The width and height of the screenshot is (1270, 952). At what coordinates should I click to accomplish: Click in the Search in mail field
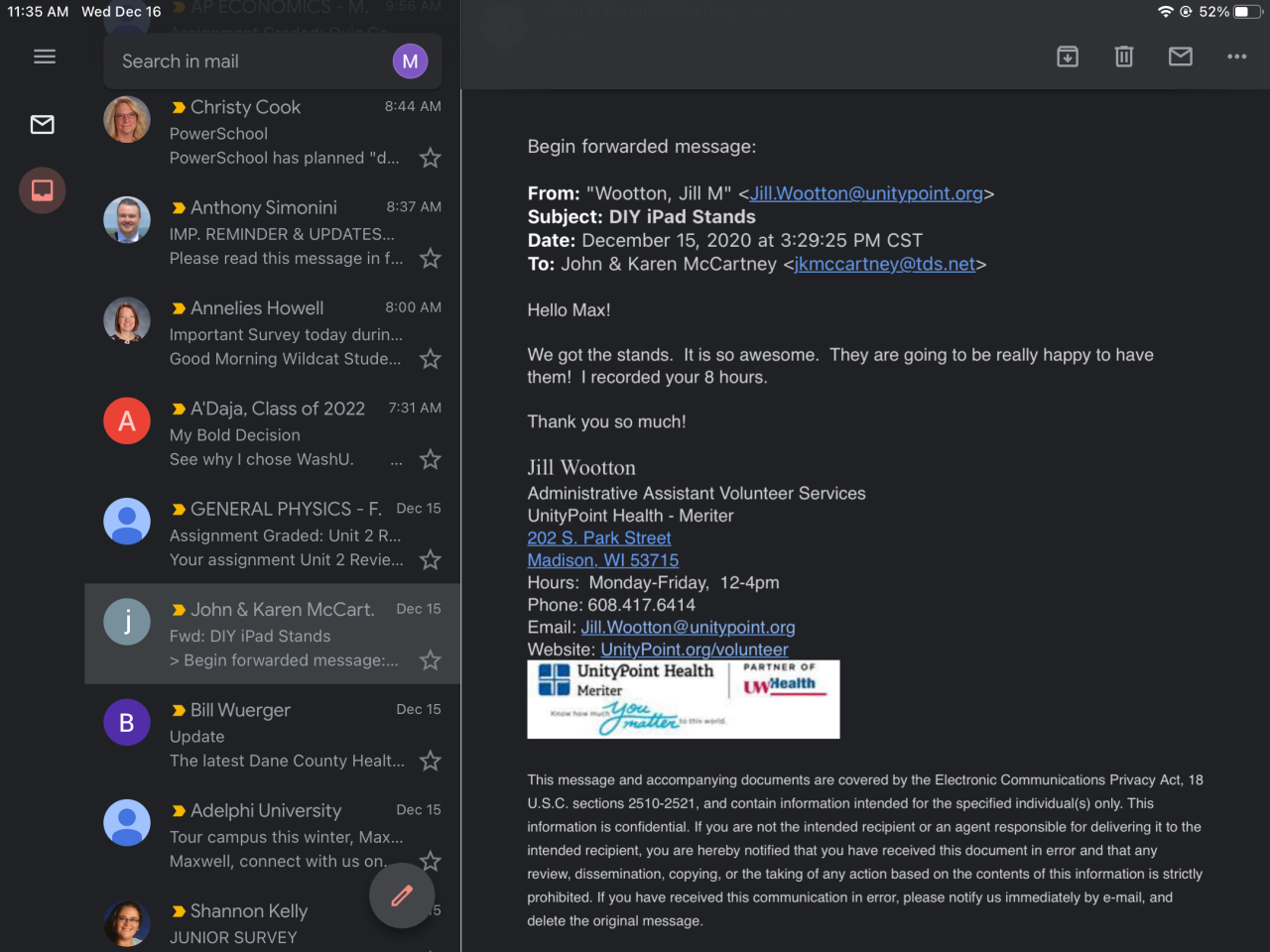coord(248,61)
